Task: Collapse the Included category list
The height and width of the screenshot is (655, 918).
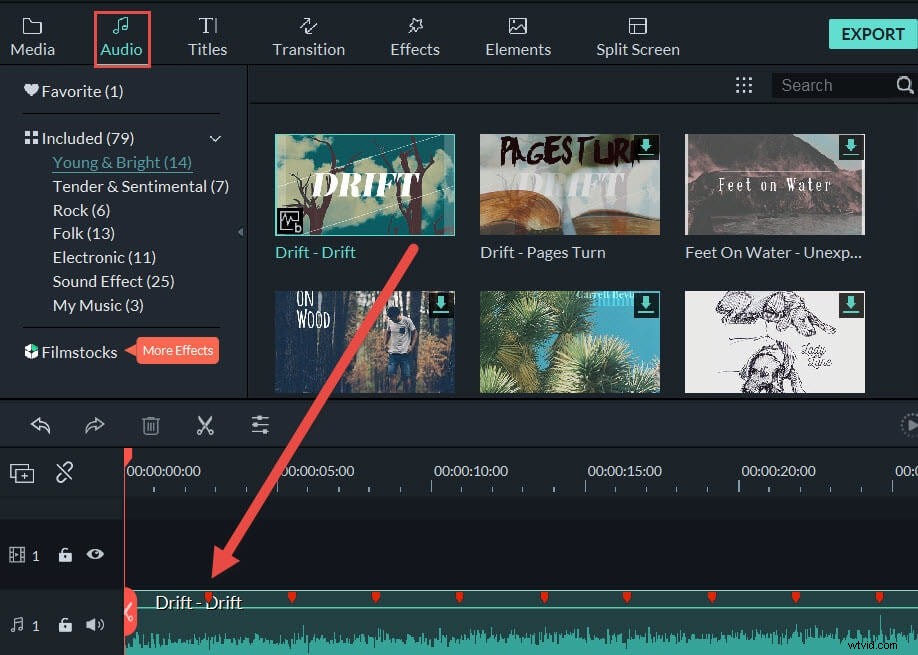Action: point(214,138)
